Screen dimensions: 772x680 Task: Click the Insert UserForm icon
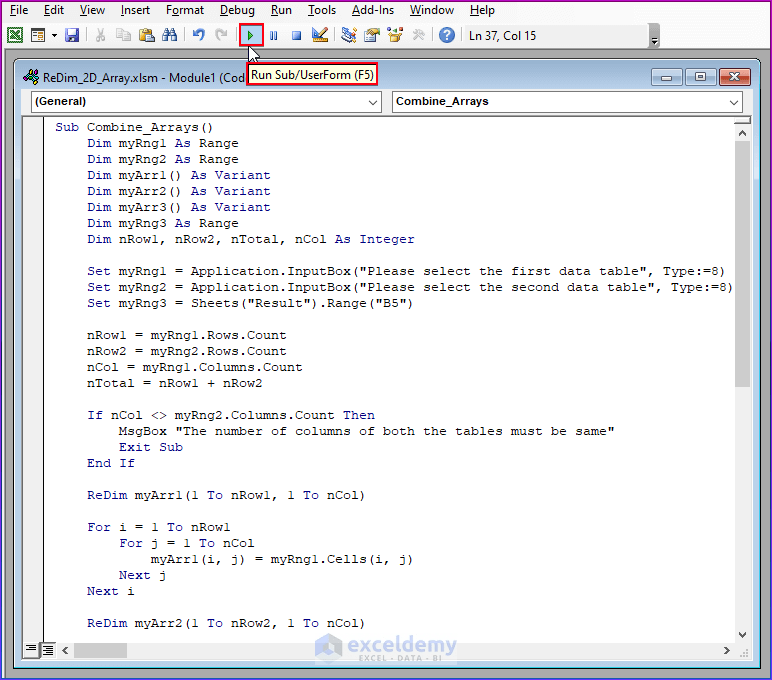(x=38, y=35)
